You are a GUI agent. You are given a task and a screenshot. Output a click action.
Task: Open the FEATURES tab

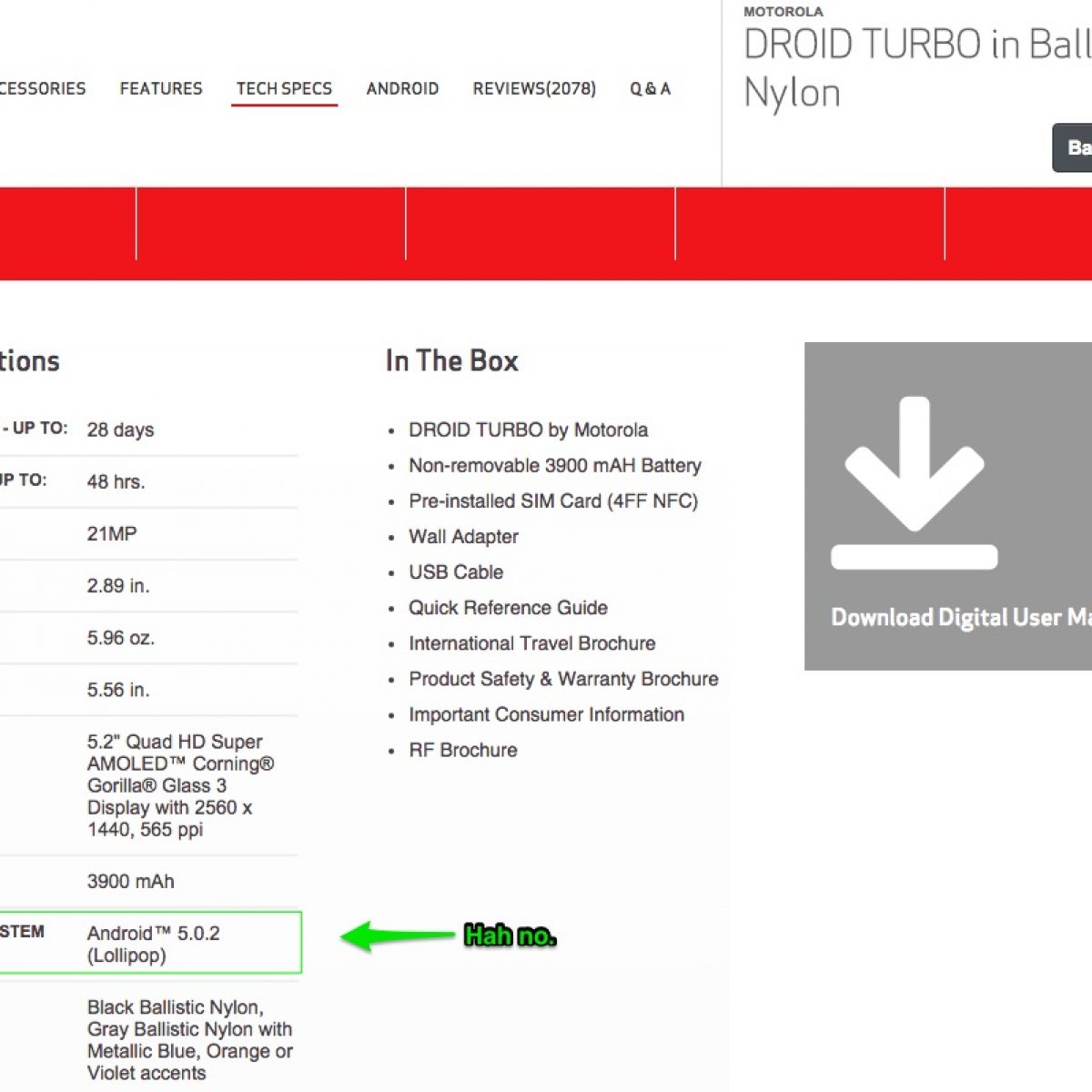tap(161, 88)
